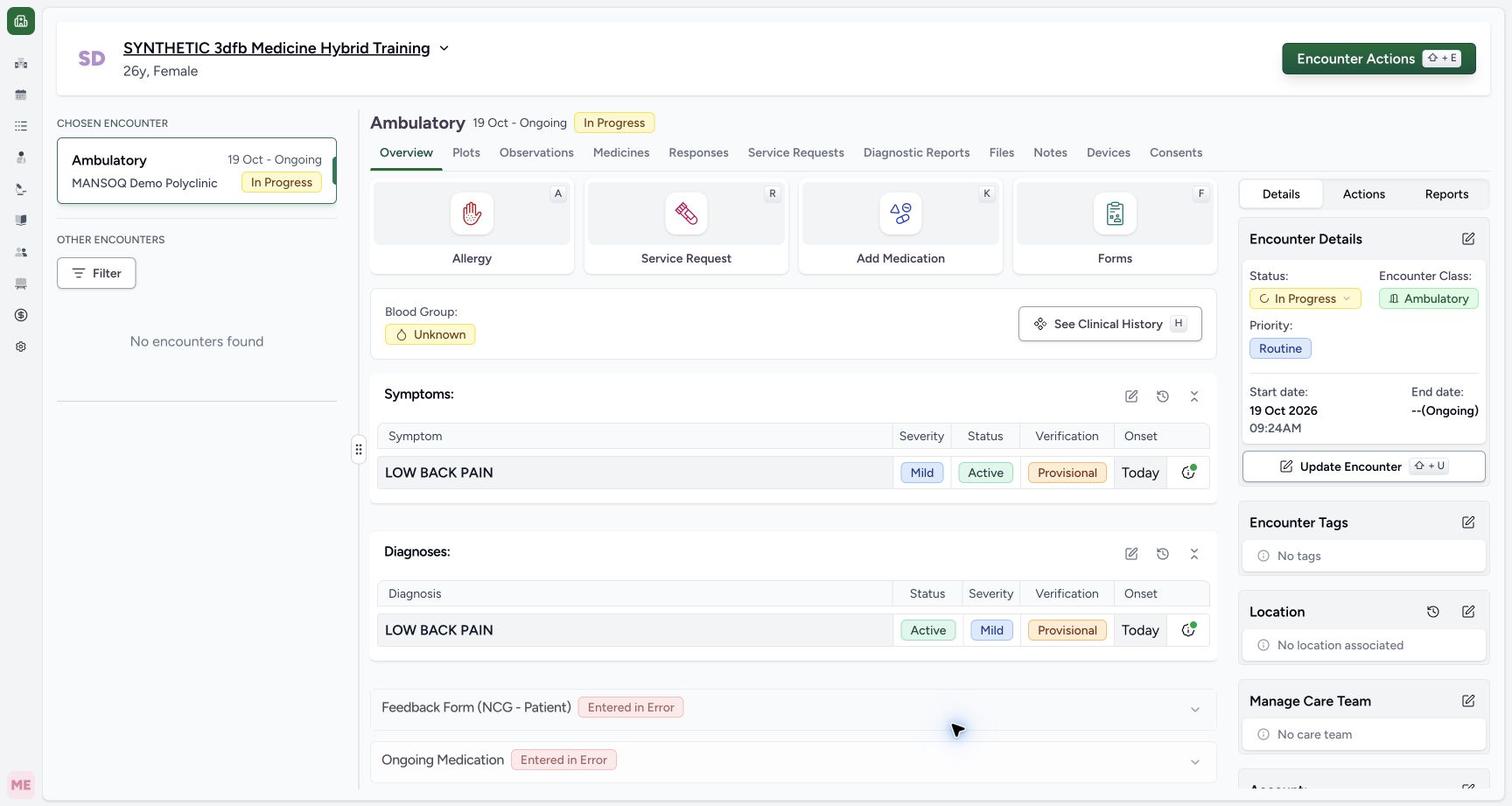1512x806 pixels.
Task: Click the Add Medication pills icon
Action: (900, 214)
